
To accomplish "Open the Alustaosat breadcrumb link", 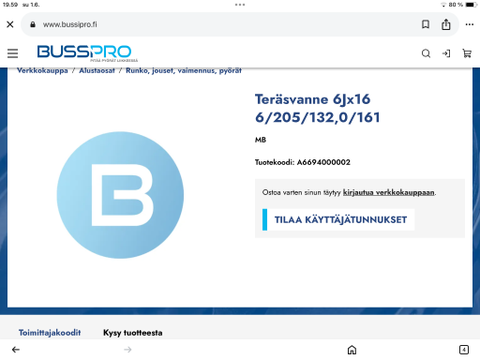I will [x=97, y=71].
